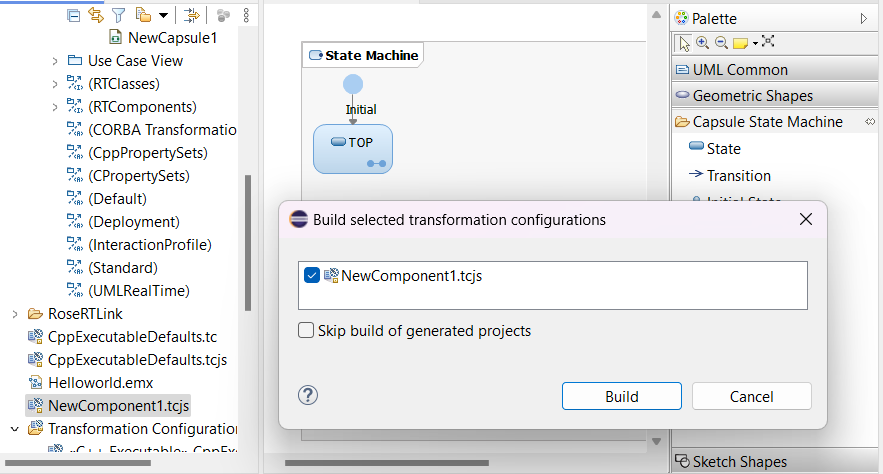Viewport: 883px width, 474px height.
Task: Enable Skip build of generated projects
Action: tap(307, 331)
